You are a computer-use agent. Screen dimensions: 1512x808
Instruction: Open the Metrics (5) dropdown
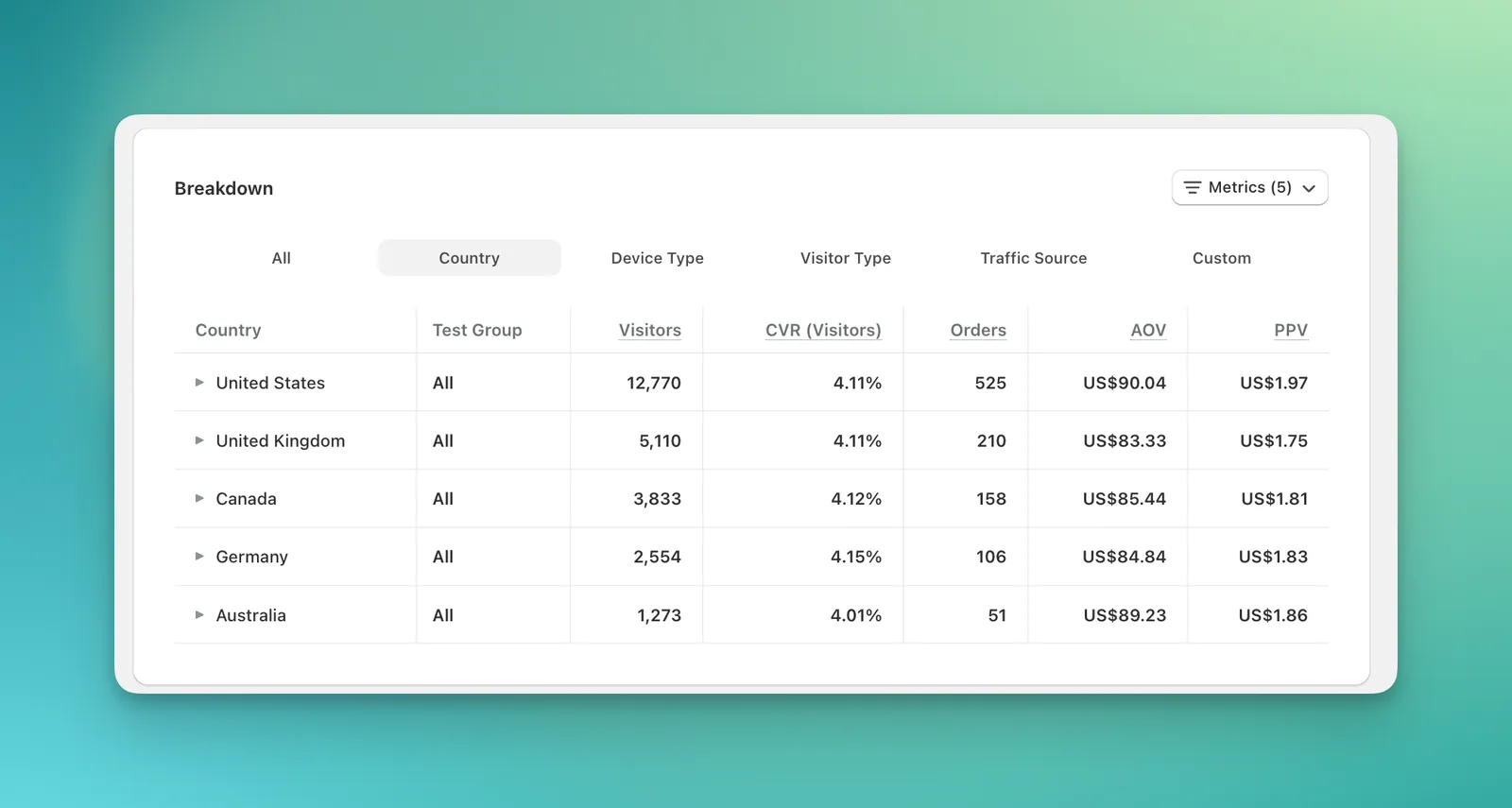pos(1249,187)
